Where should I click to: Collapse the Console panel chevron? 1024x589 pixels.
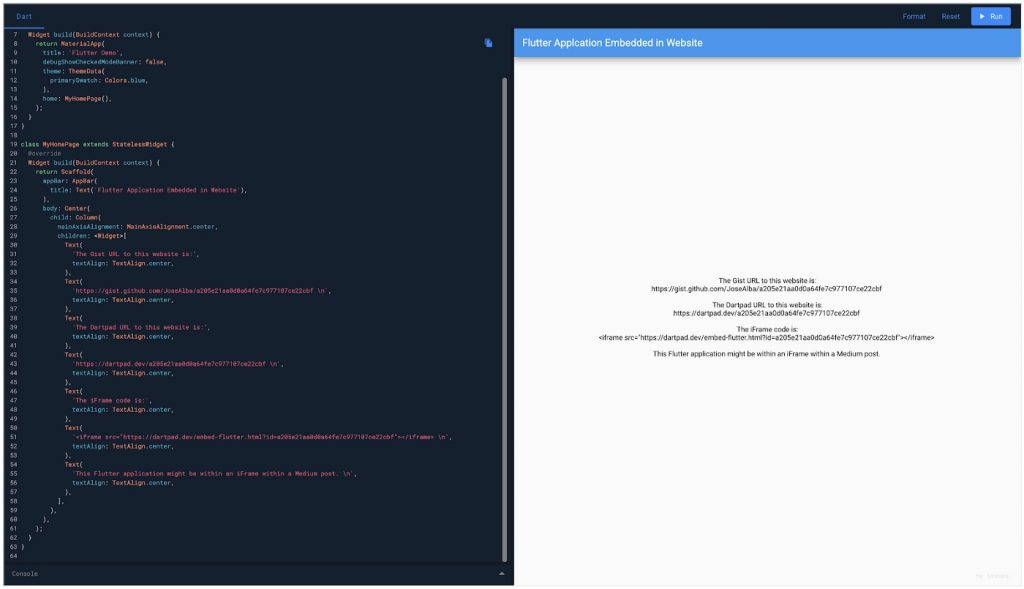pos(500,573)
